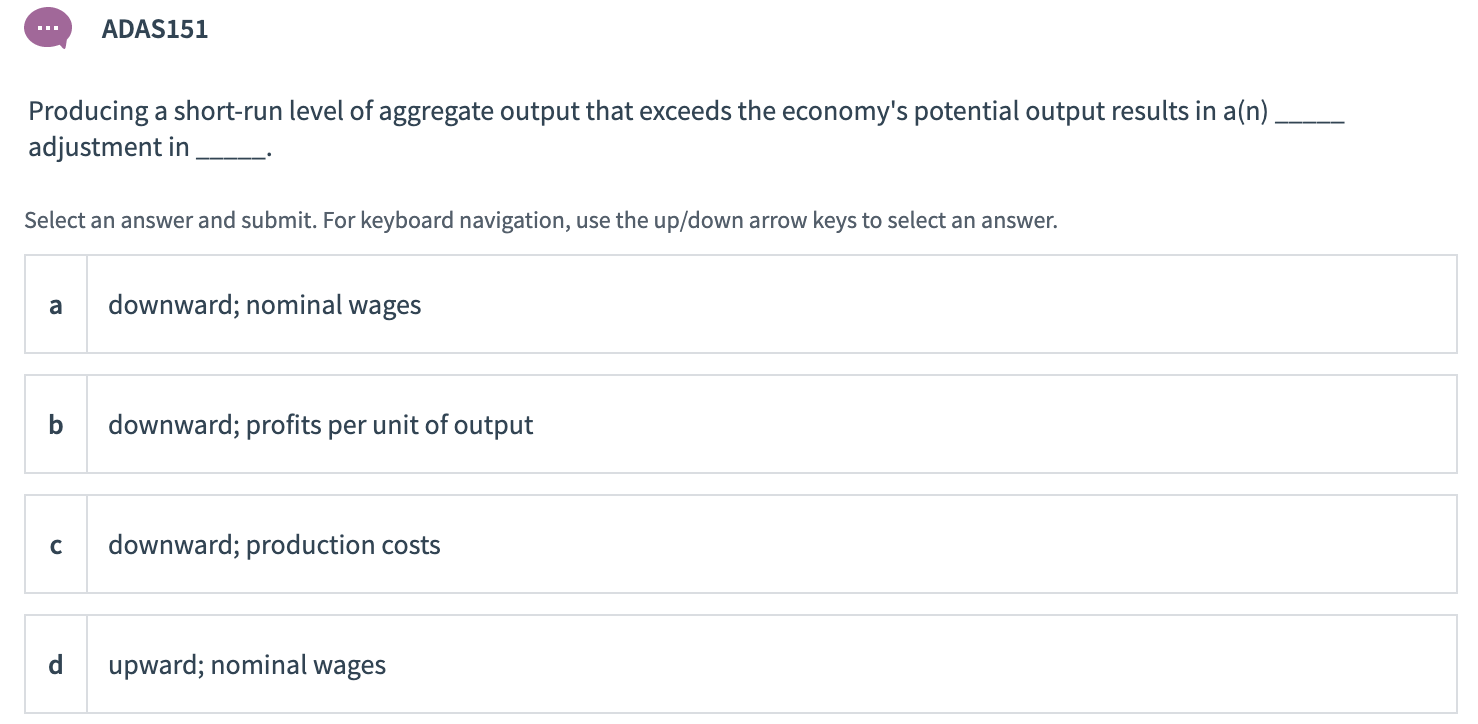Click the letter 'c' option cell
Screen dimensions: 1478x724
point(56,545)
